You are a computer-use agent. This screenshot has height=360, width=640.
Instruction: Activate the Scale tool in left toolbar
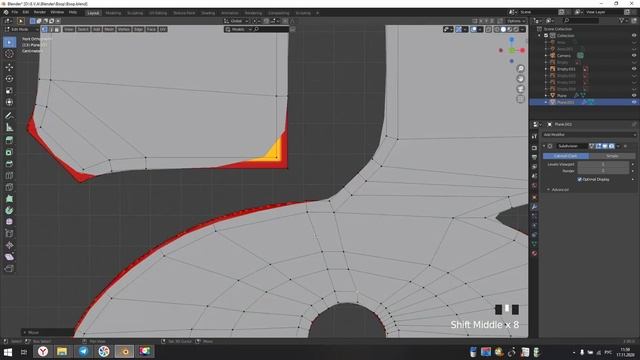point(9,90)
